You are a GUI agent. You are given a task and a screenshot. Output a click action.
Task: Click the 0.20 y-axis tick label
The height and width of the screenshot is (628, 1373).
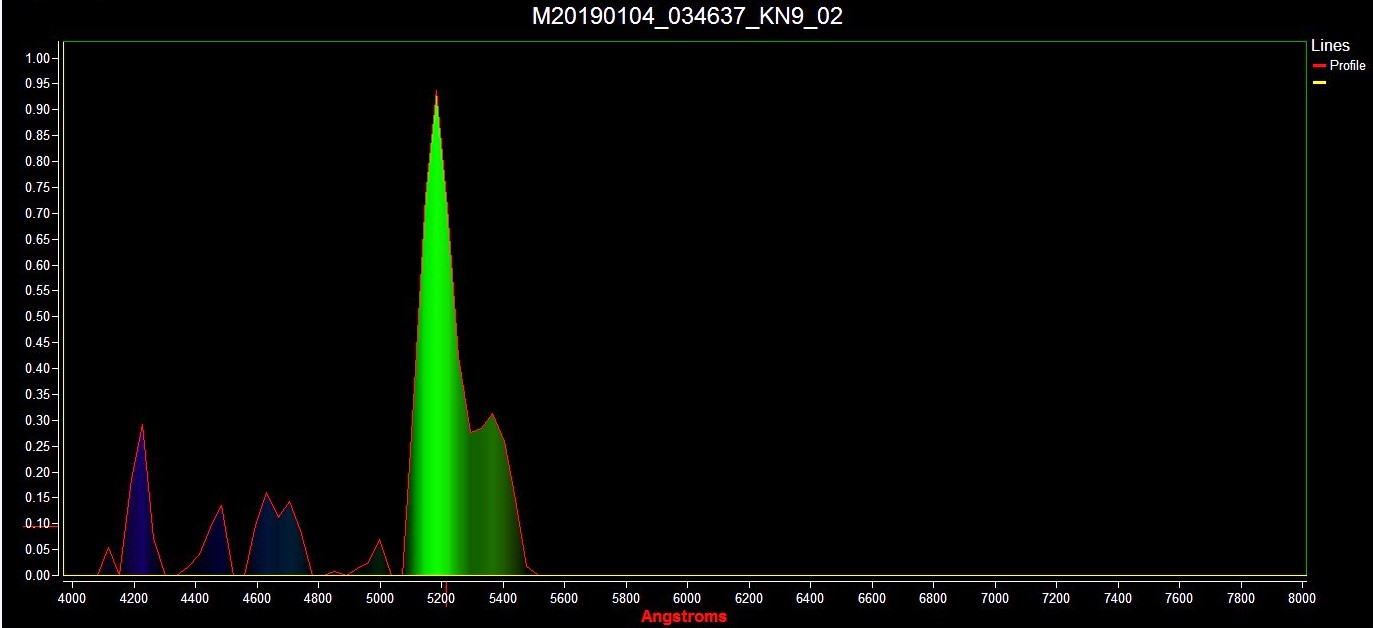37,472
